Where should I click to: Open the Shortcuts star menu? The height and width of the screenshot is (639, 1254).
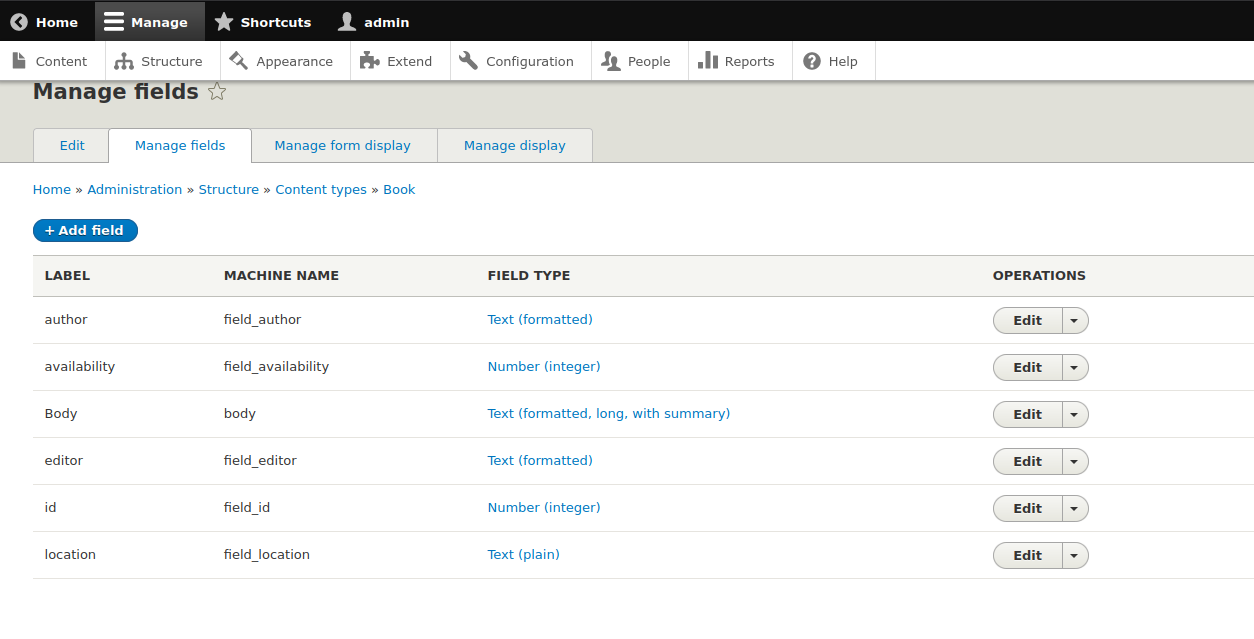click(226, 21)
